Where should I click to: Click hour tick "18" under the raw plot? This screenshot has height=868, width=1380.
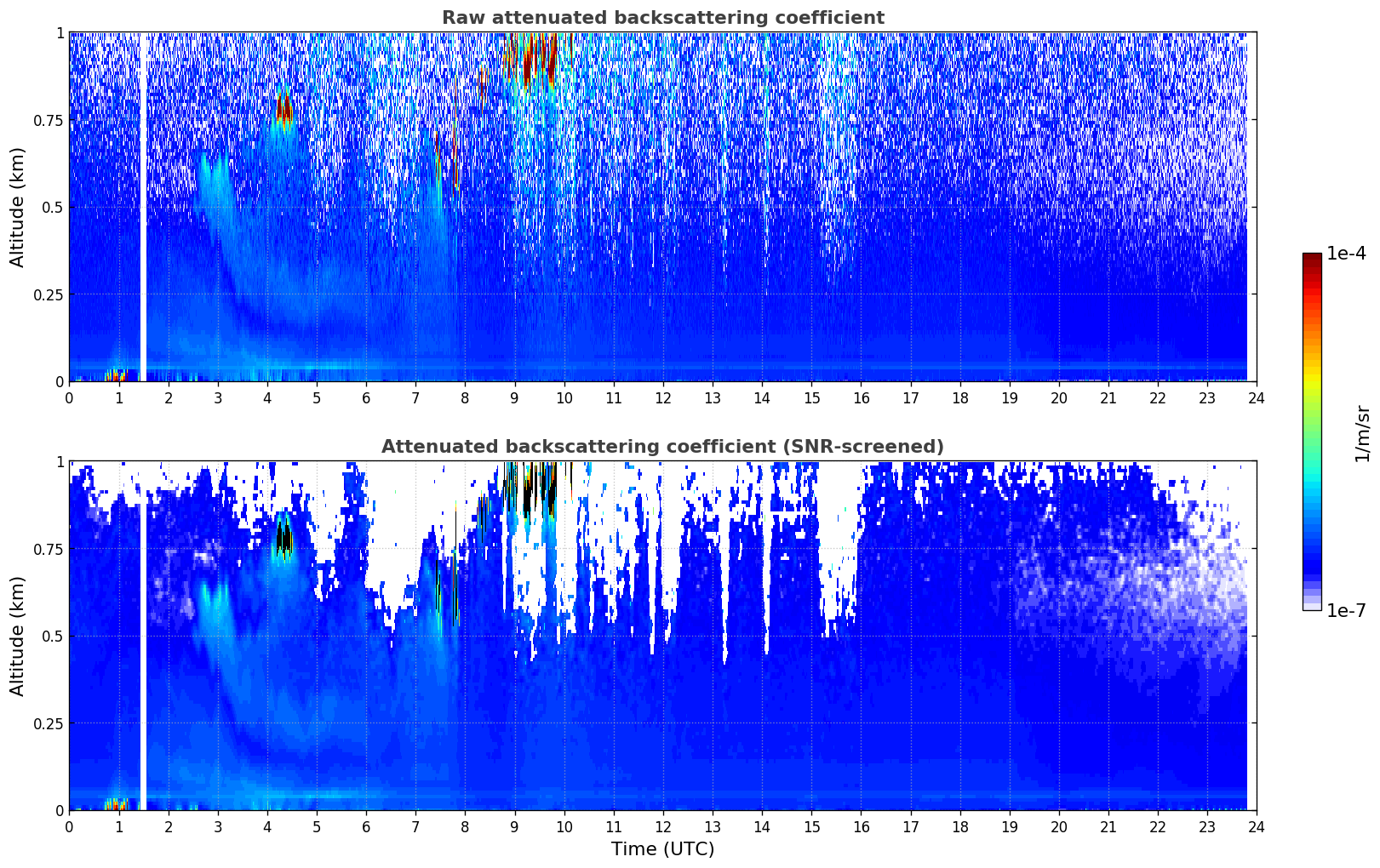click(x=959, y=397)
